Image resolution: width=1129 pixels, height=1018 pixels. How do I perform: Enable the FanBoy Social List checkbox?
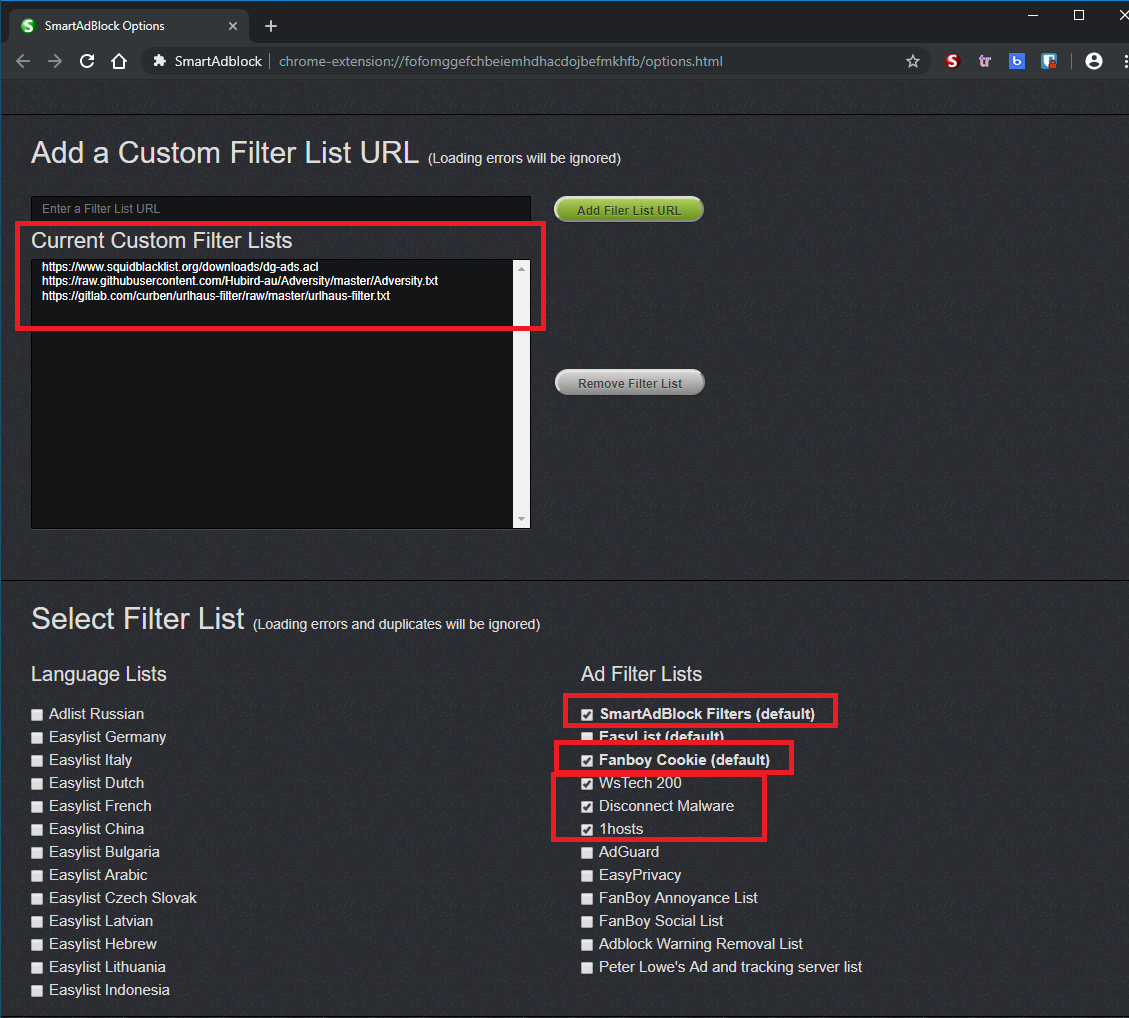[x=587, y=922]
